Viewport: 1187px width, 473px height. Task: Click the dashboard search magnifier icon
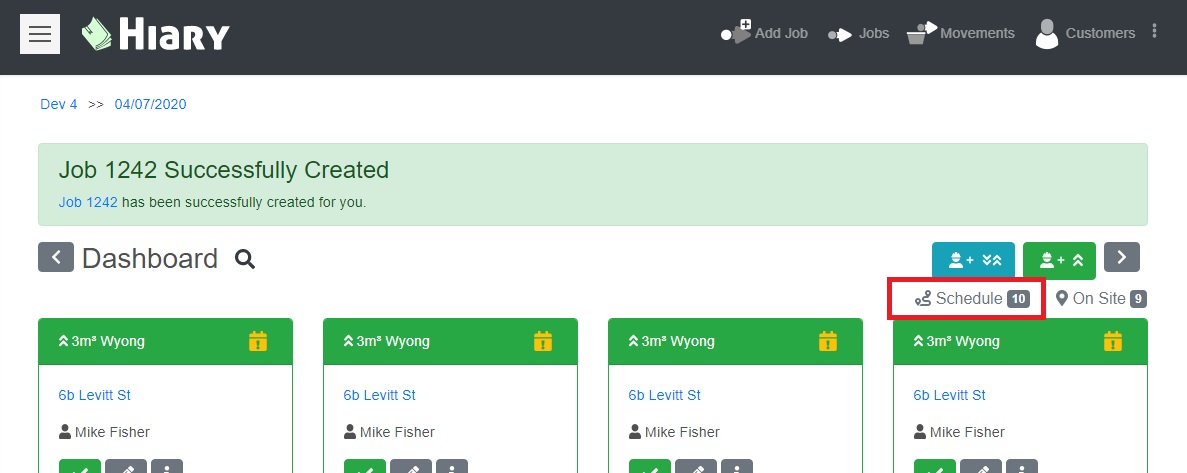pyautogui.click(x=245, y=260)
